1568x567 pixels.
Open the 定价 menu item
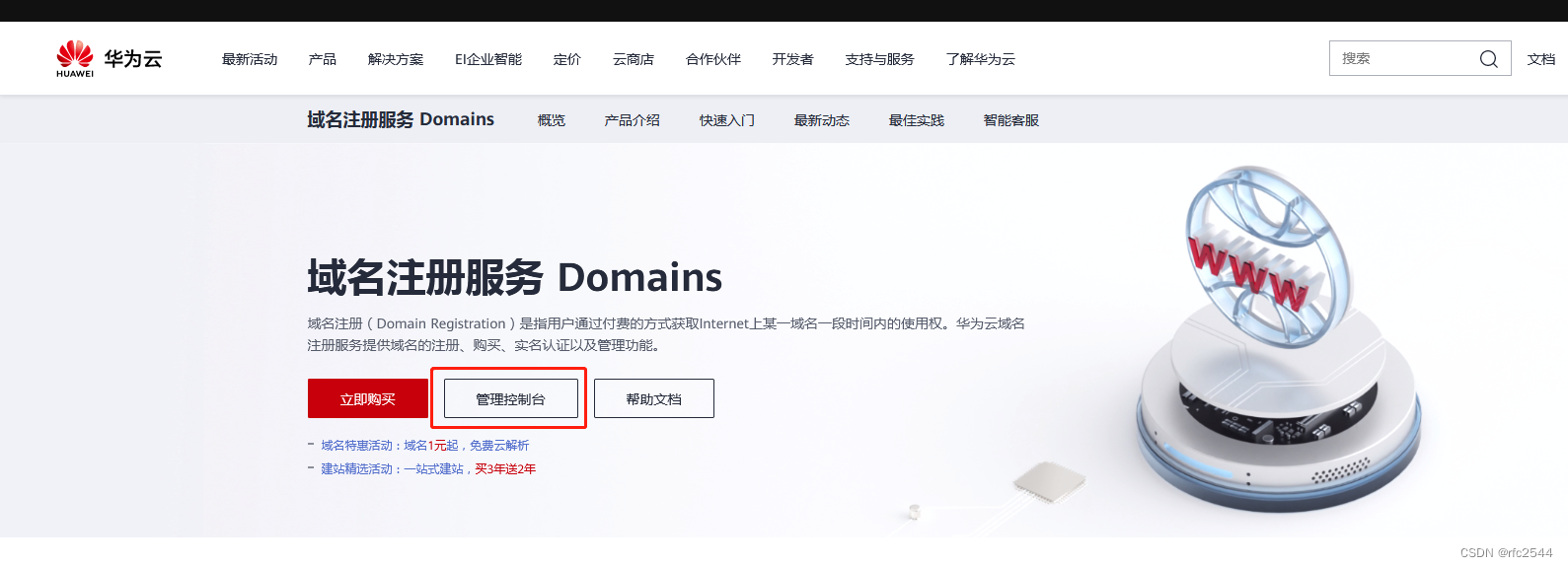point(567,59)
